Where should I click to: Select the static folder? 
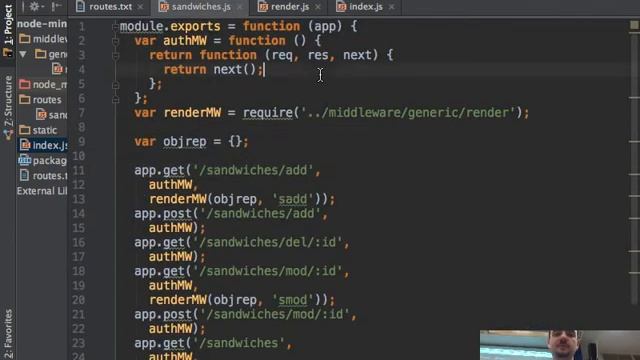[x=44, y=130]
